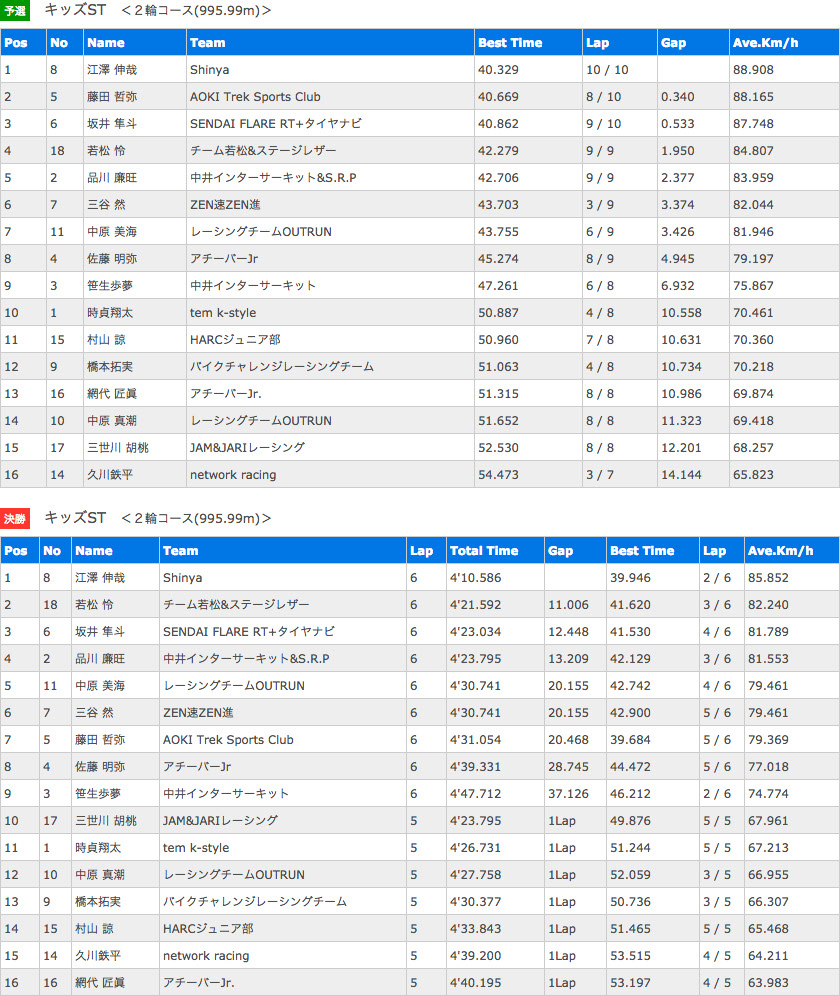Click Team header in the 予選 table
Viewport: 840px width, 996px height.
pos(207,43)
